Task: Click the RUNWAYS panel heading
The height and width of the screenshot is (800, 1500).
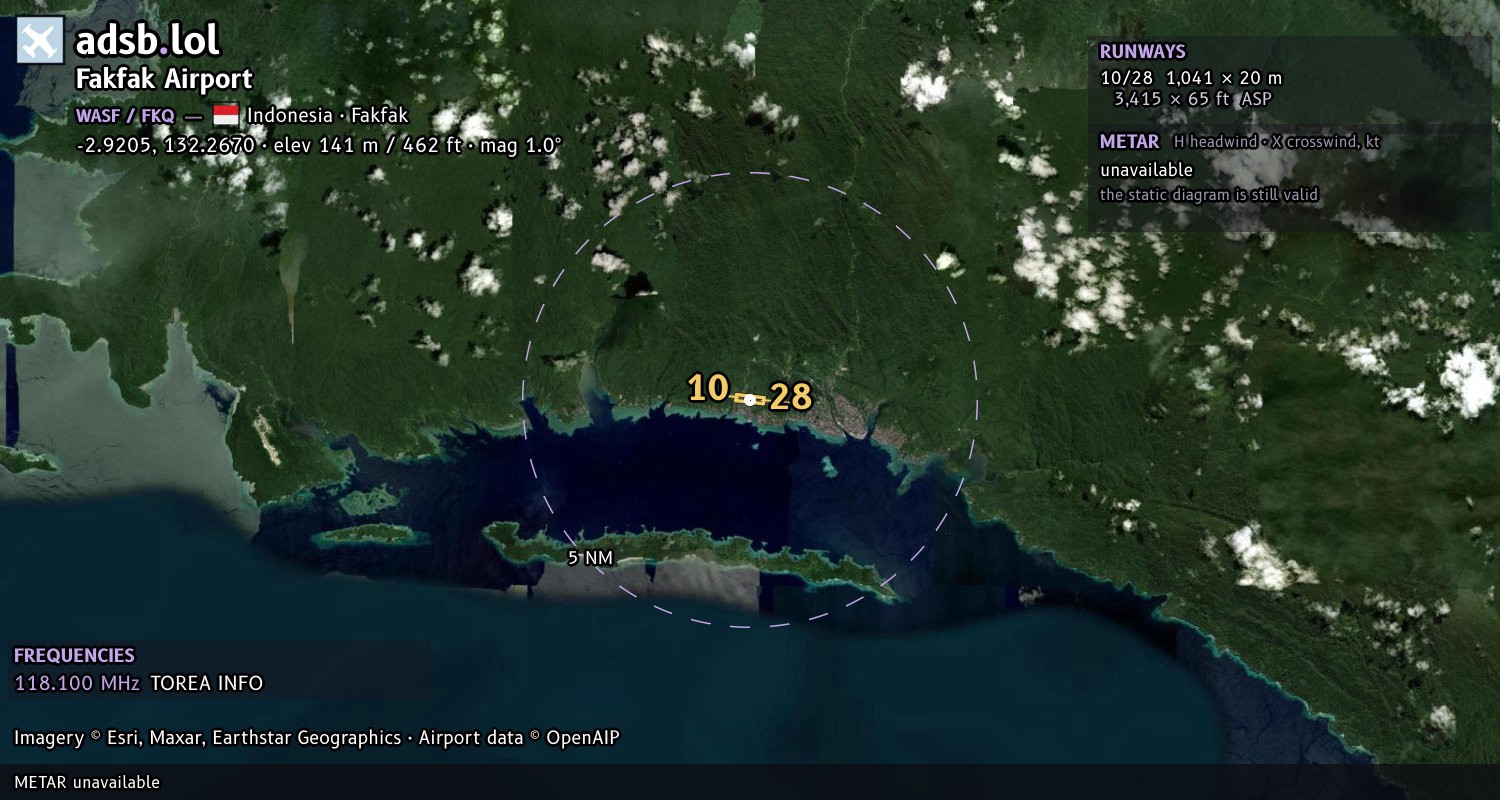Action: click(x=1142, y=52)
